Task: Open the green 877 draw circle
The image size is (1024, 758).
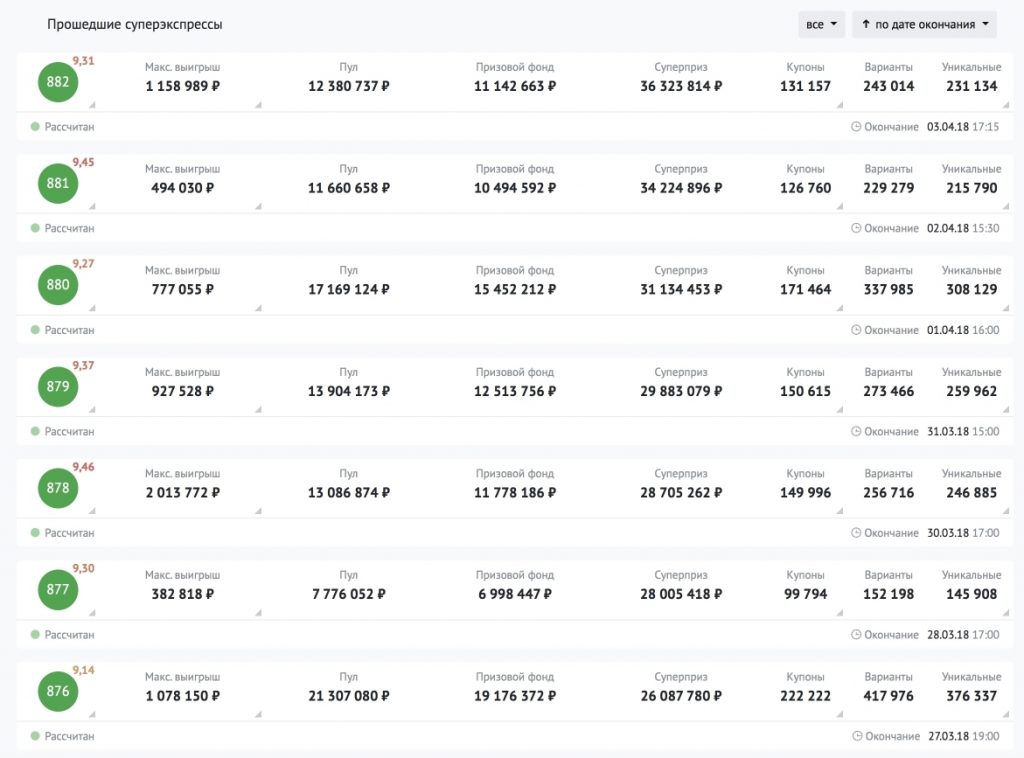Action: coord(58,590)
